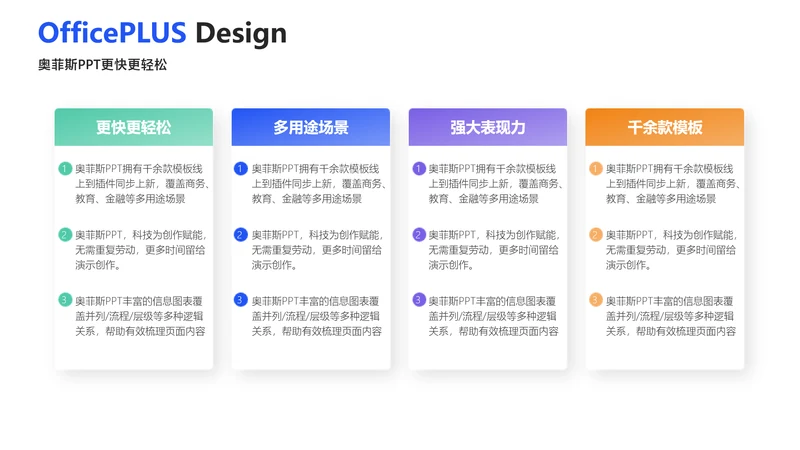The image size is (800, 450).
Task: Choose the orange number 2 badge
Action: 596,235
